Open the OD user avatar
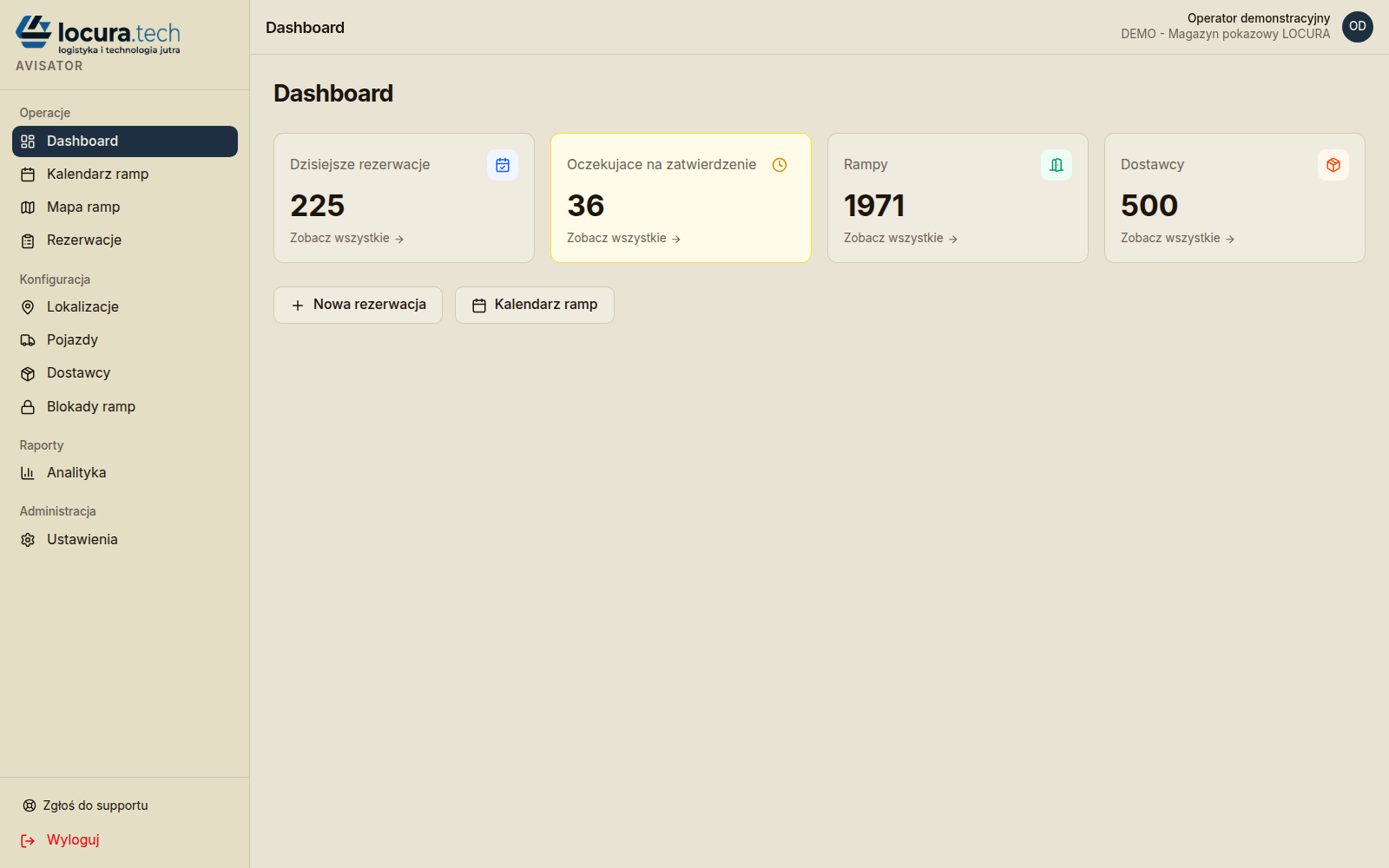This screenshot has width=1389, height=868. [1358, 27]
